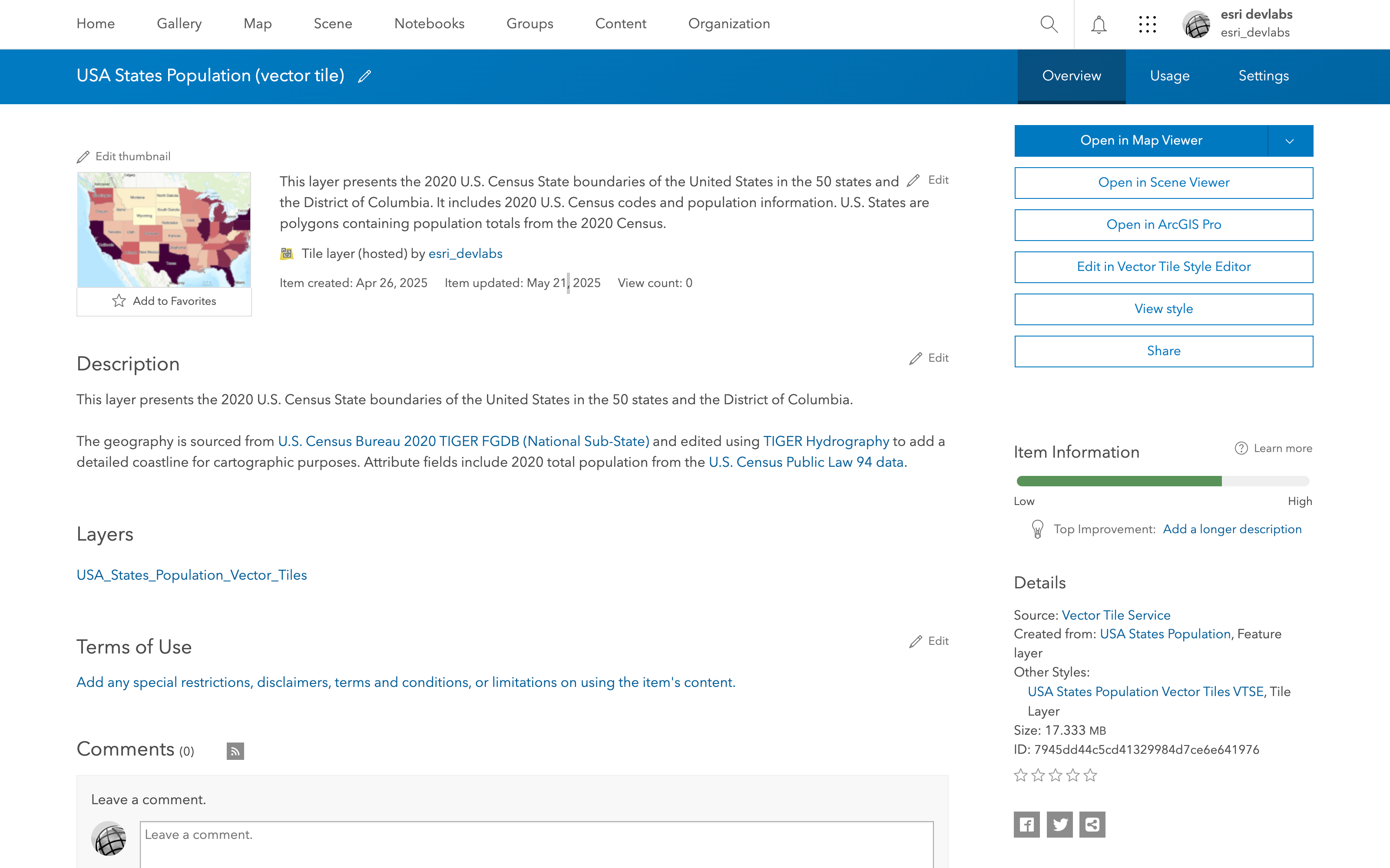Click the search magnifier icon
1390x868 pixels.
[x=1049, y=24]
